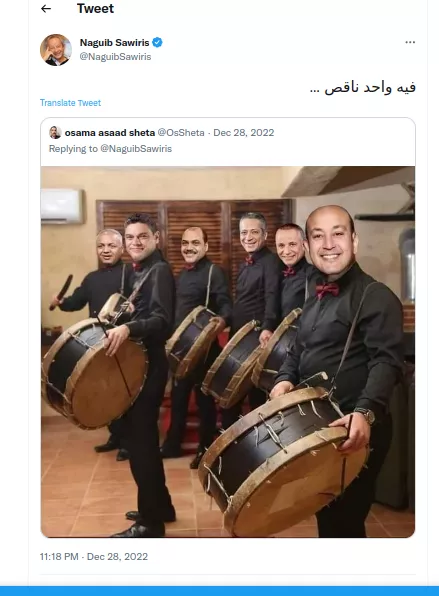Image resolution: width=439 pixels, height=596 pixels.
Task: Open the Naguib Sawiris display name
Action: (x=114, y=43)
